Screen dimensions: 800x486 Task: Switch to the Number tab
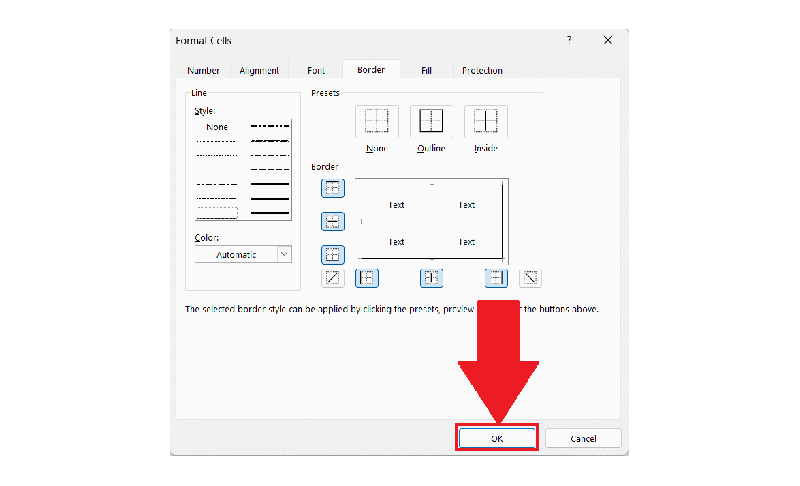[203, 70]
